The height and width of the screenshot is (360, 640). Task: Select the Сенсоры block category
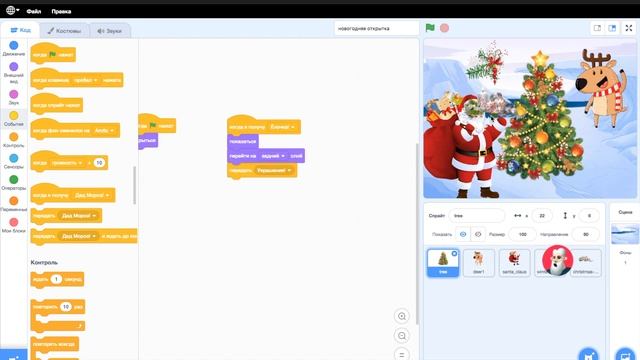coord(13,161)
